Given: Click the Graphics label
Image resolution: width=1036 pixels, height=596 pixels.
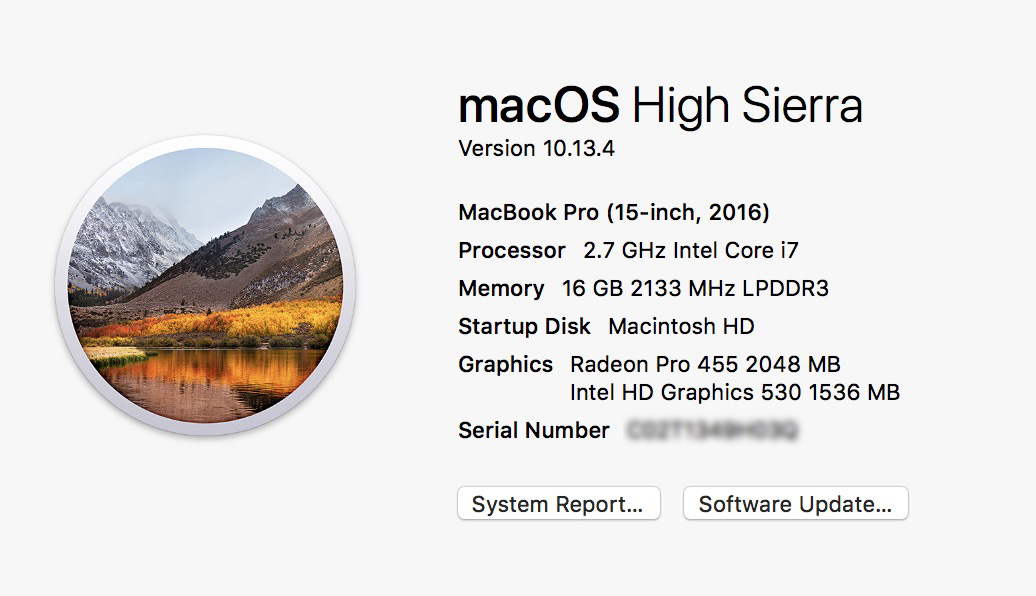Looking at the screenshot, I should (505, 365).
